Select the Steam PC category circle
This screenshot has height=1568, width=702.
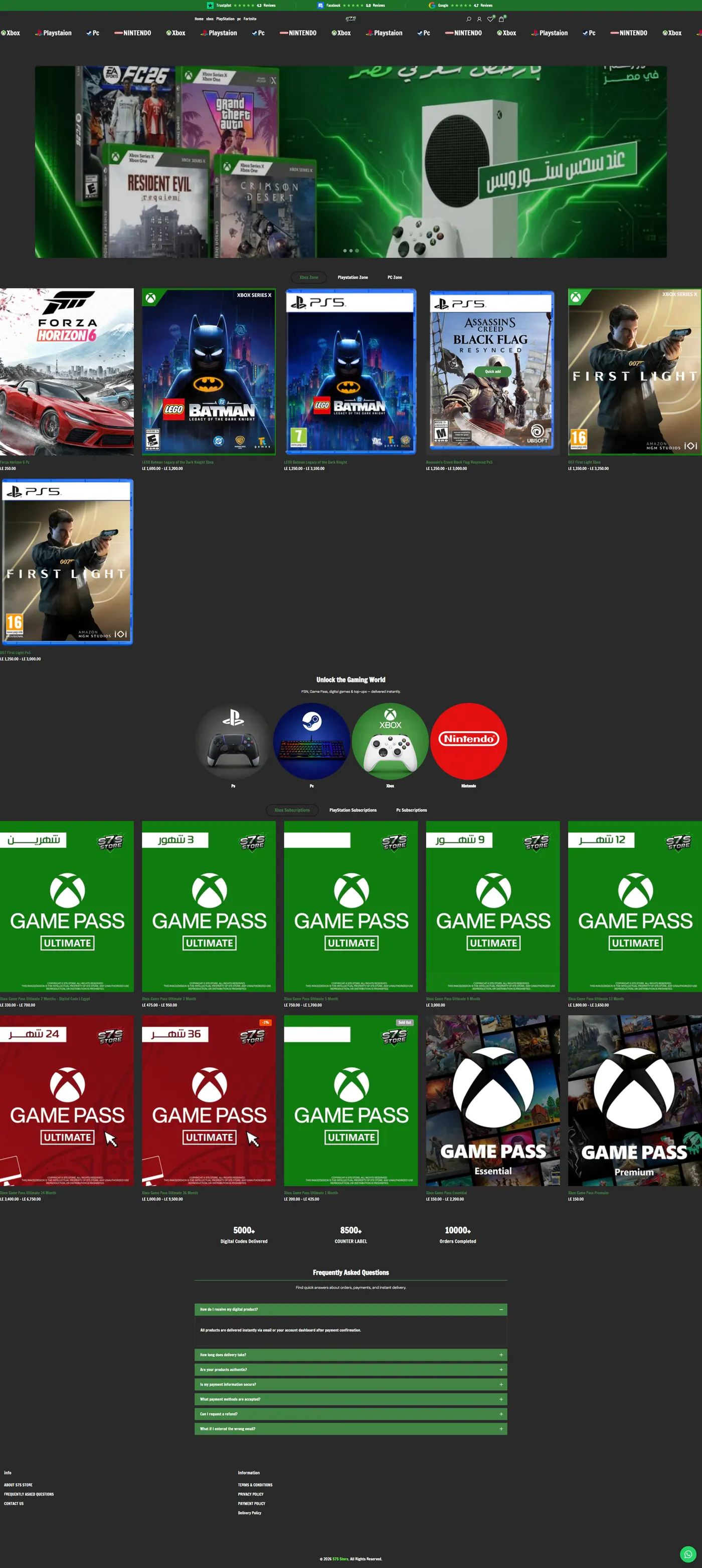coord(312,741)
